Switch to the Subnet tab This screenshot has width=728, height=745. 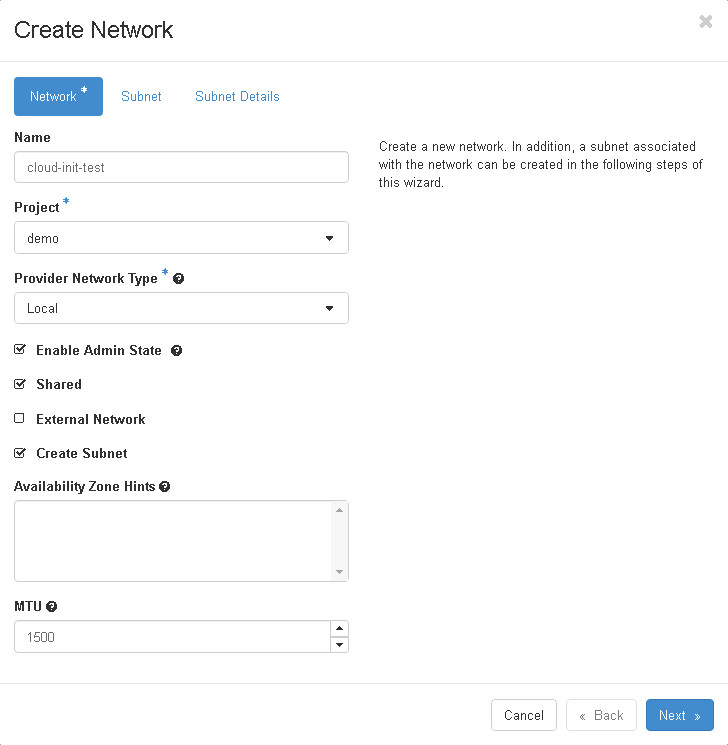[141, 97]
